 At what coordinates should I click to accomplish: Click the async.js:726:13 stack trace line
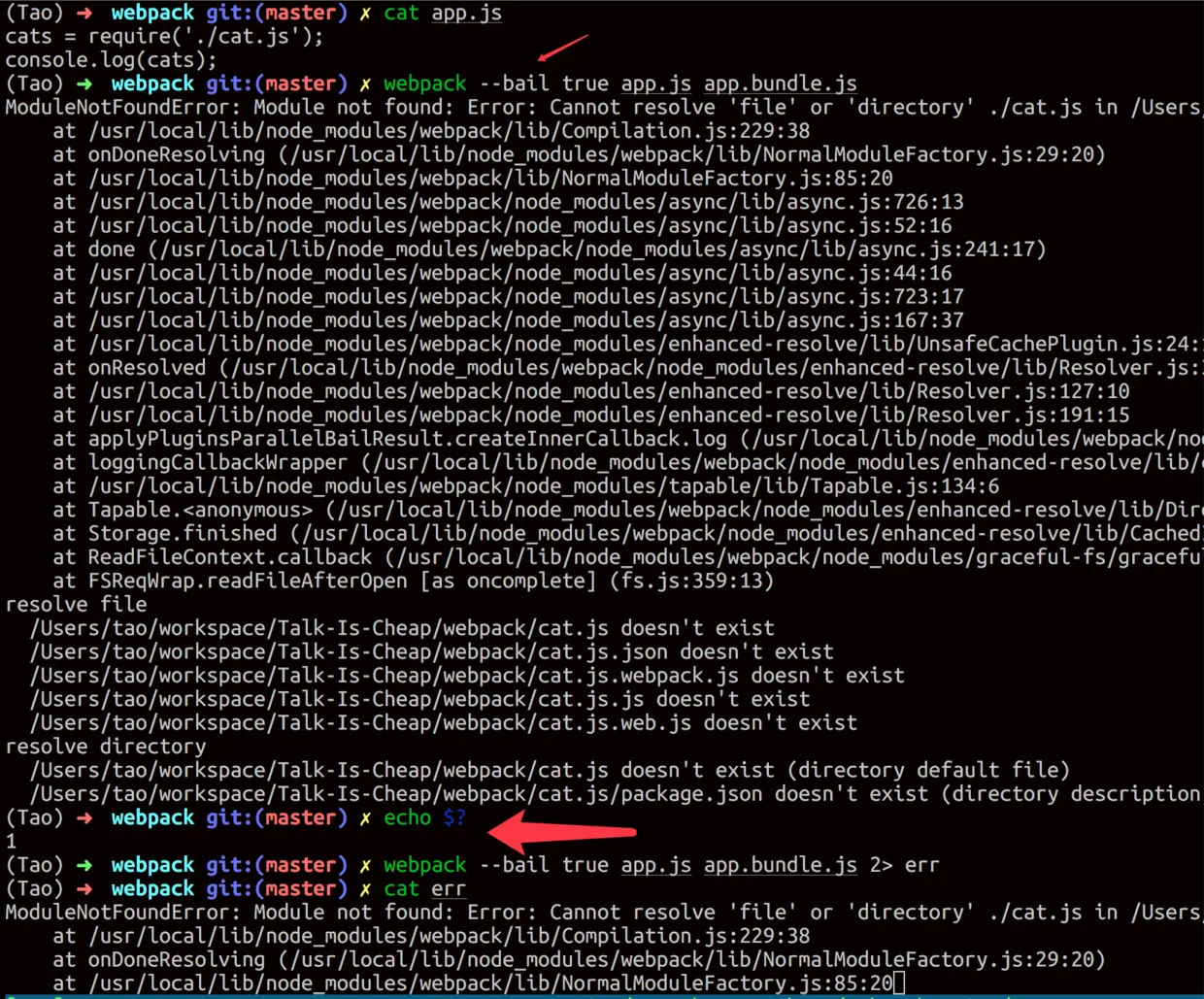click(509, 202)
